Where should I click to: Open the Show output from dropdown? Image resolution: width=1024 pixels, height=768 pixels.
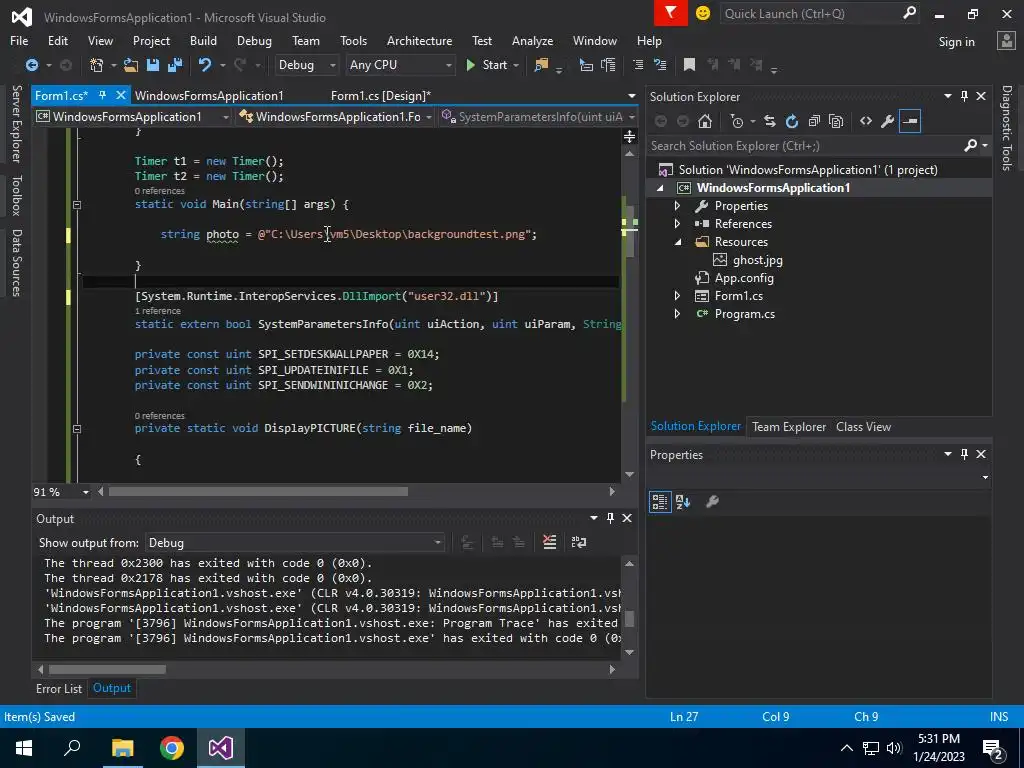click(x=295, y=543)
